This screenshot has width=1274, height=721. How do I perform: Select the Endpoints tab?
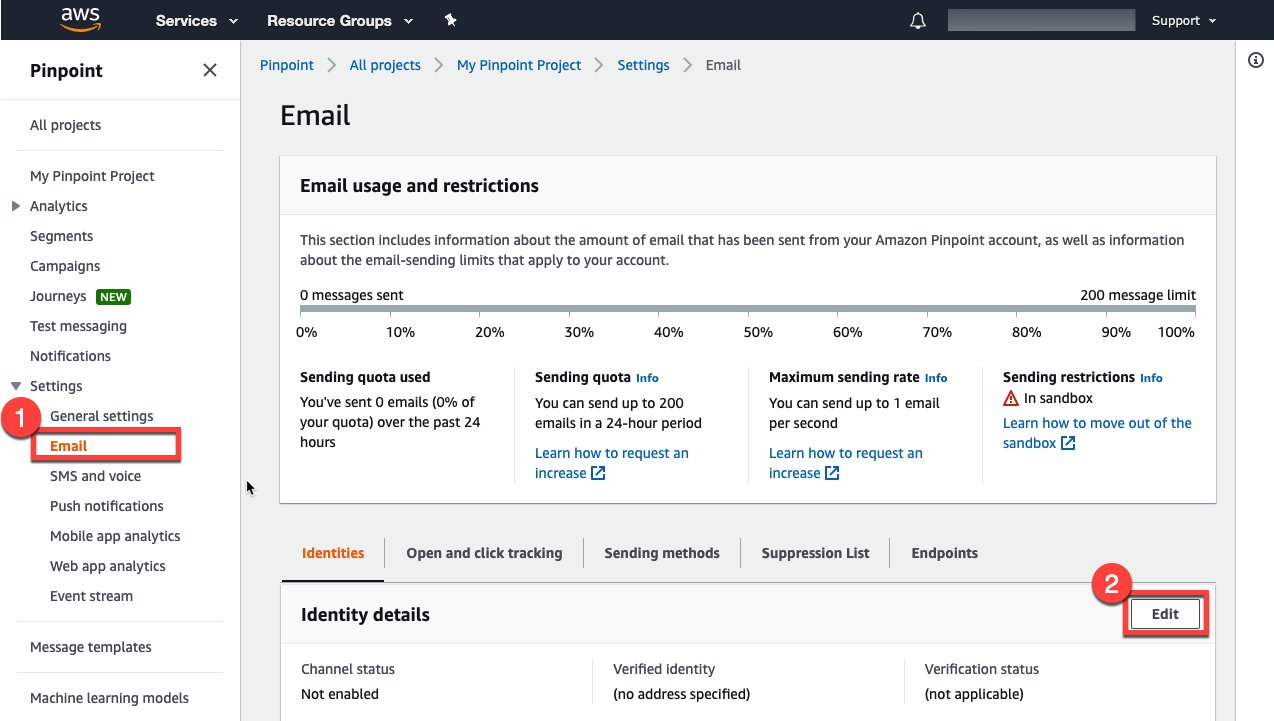pos(945,553)
